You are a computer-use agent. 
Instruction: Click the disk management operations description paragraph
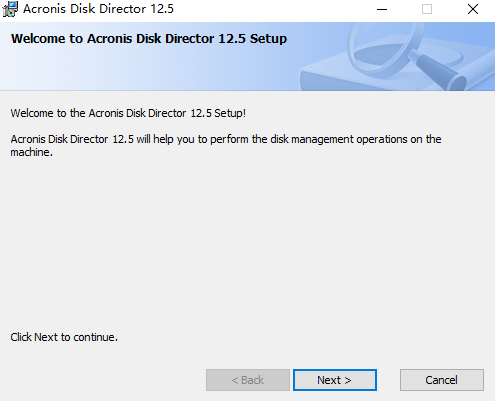click(x=226, y=145)
